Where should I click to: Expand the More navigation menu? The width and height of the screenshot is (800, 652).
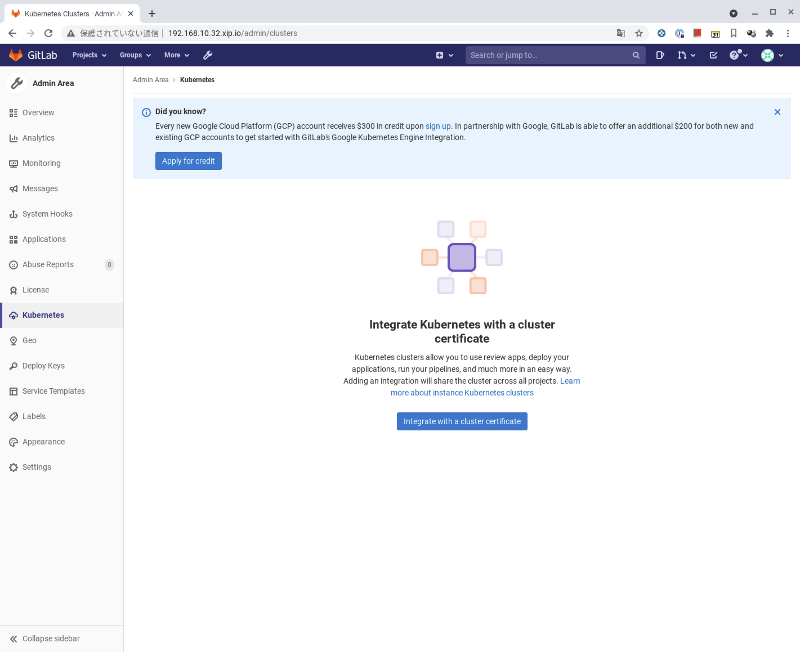pyautogui.click(x=176, y=55)
